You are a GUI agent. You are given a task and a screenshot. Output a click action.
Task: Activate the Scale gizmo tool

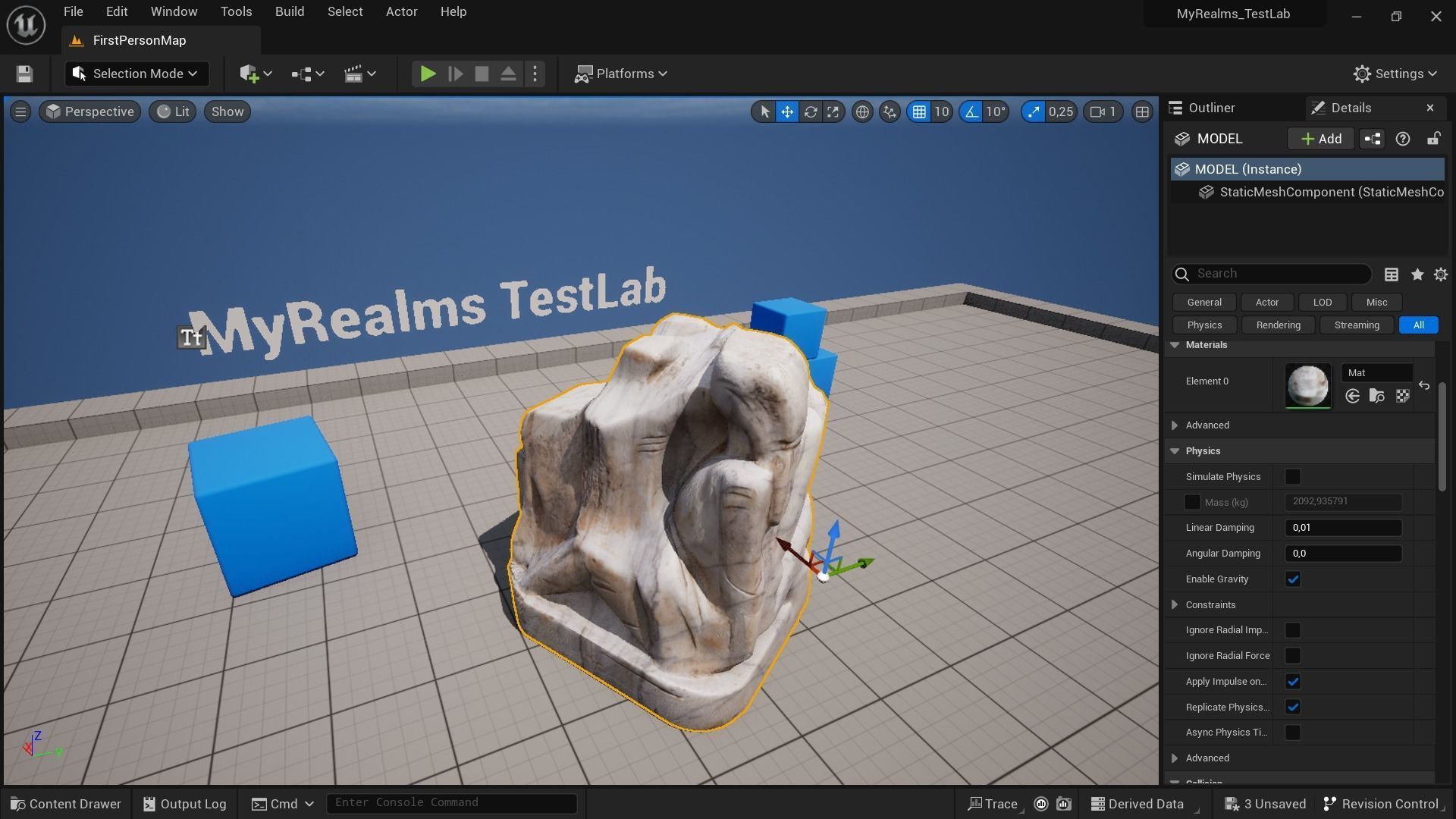[833, 111]
